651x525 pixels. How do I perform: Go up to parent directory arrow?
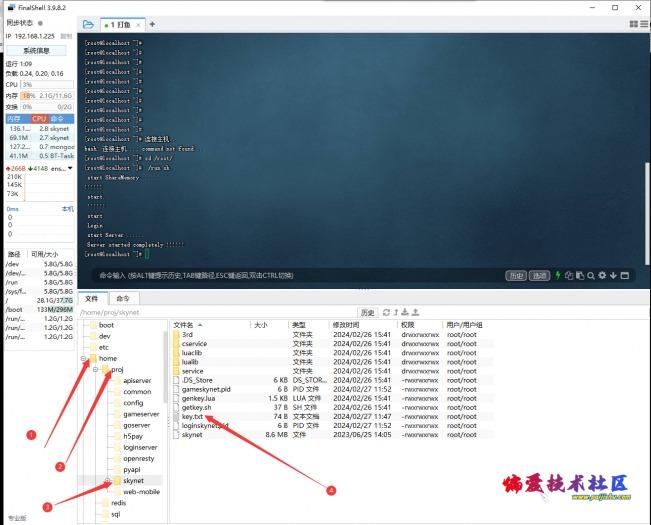[x=396, y=312]
